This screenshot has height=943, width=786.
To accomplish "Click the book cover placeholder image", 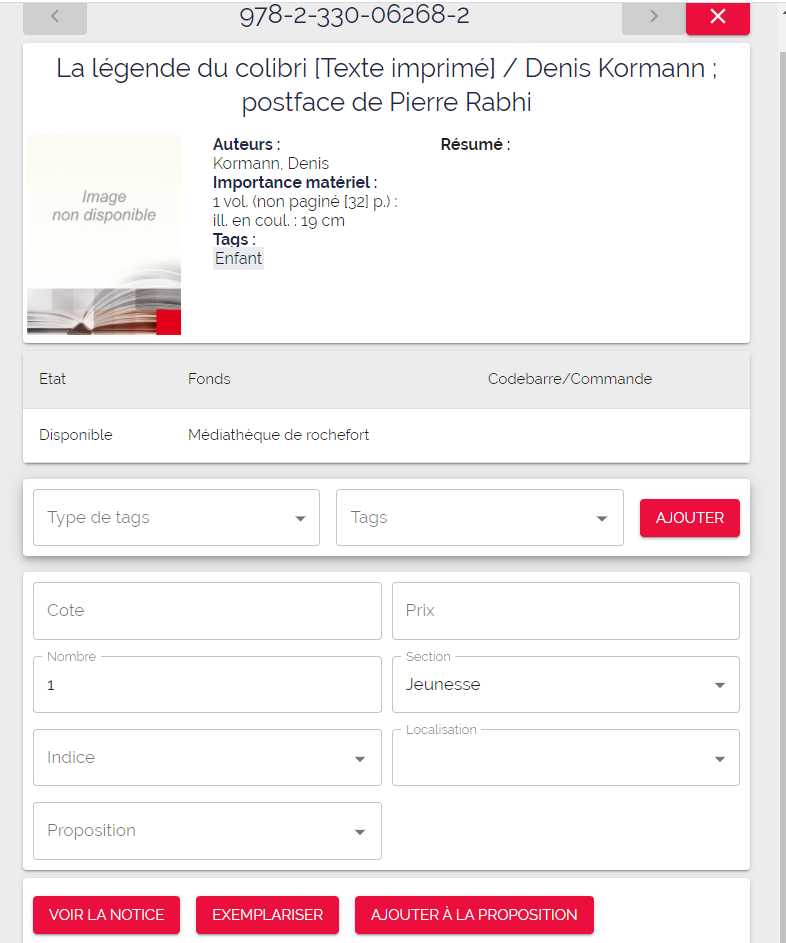I will point(104,235).
